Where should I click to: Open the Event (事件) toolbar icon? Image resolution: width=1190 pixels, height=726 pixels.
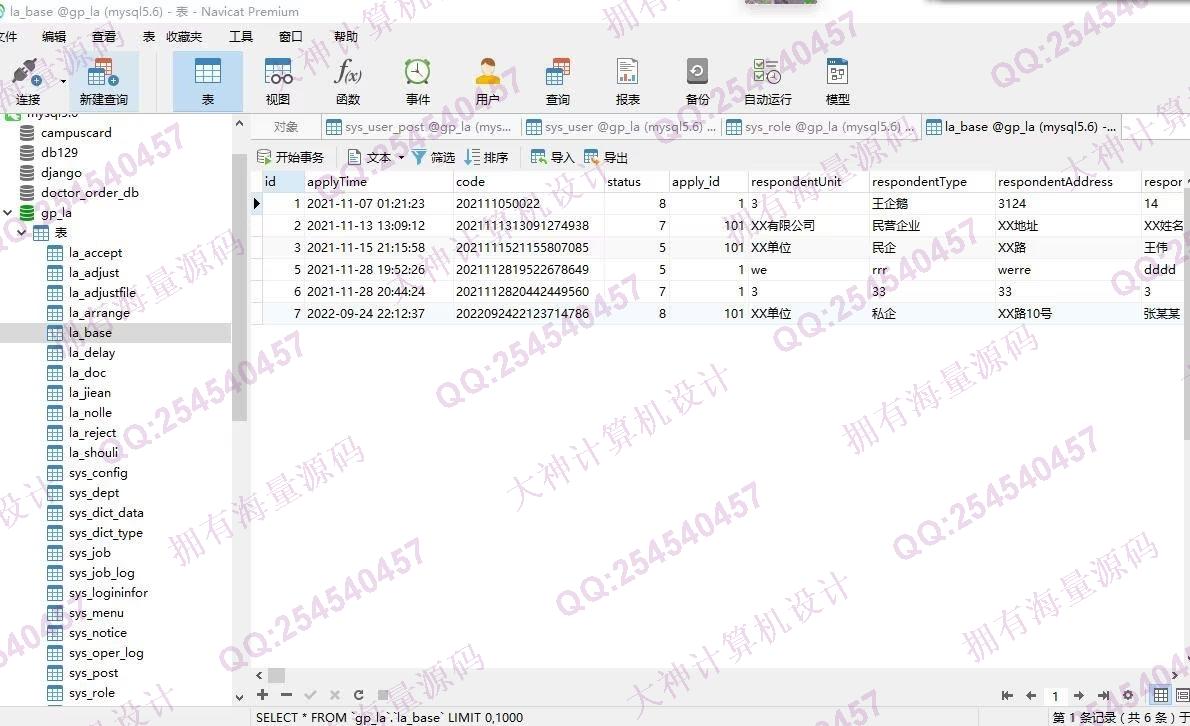click(417, 81)
